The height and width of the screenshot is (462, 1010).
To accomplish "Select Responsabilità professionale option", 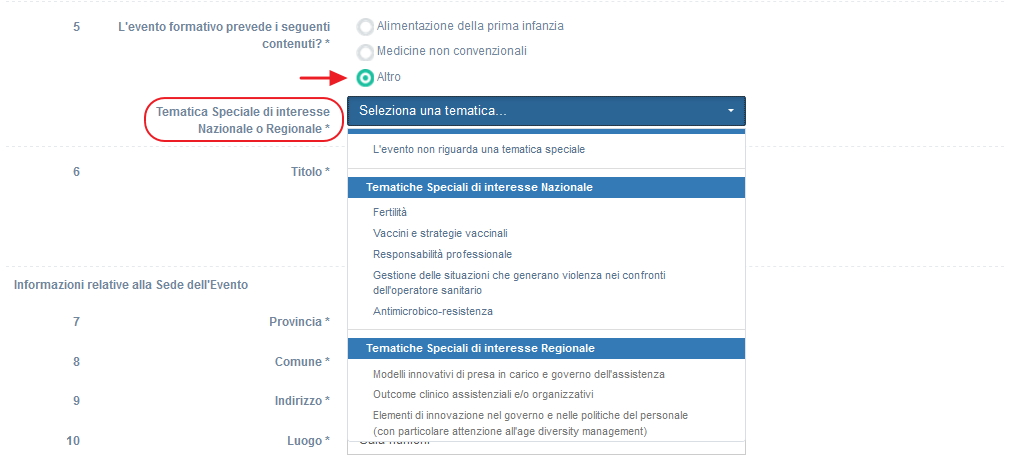I will [x=442, y=254].
